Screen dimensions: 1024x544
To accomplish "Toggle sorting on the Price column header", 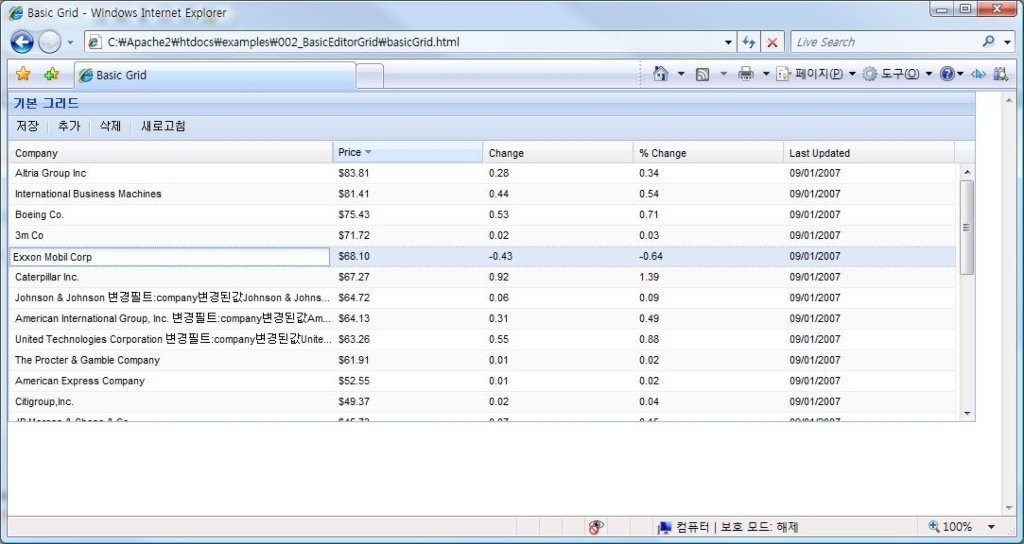I will coord(408,153).
